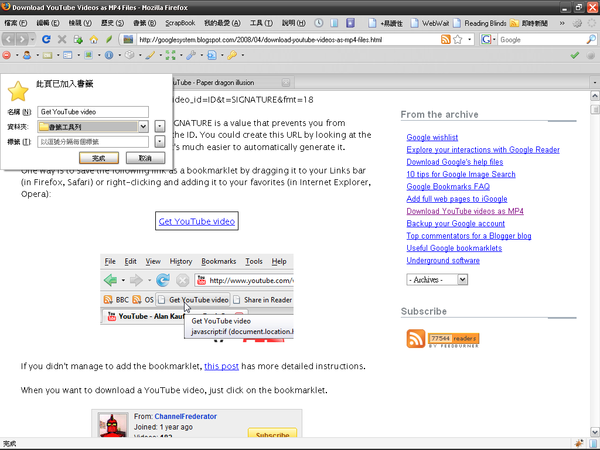Screen dimensions: 600x450
Task: Click the orange RSS feed icon in address bar
Action: [x=445, y=39]
